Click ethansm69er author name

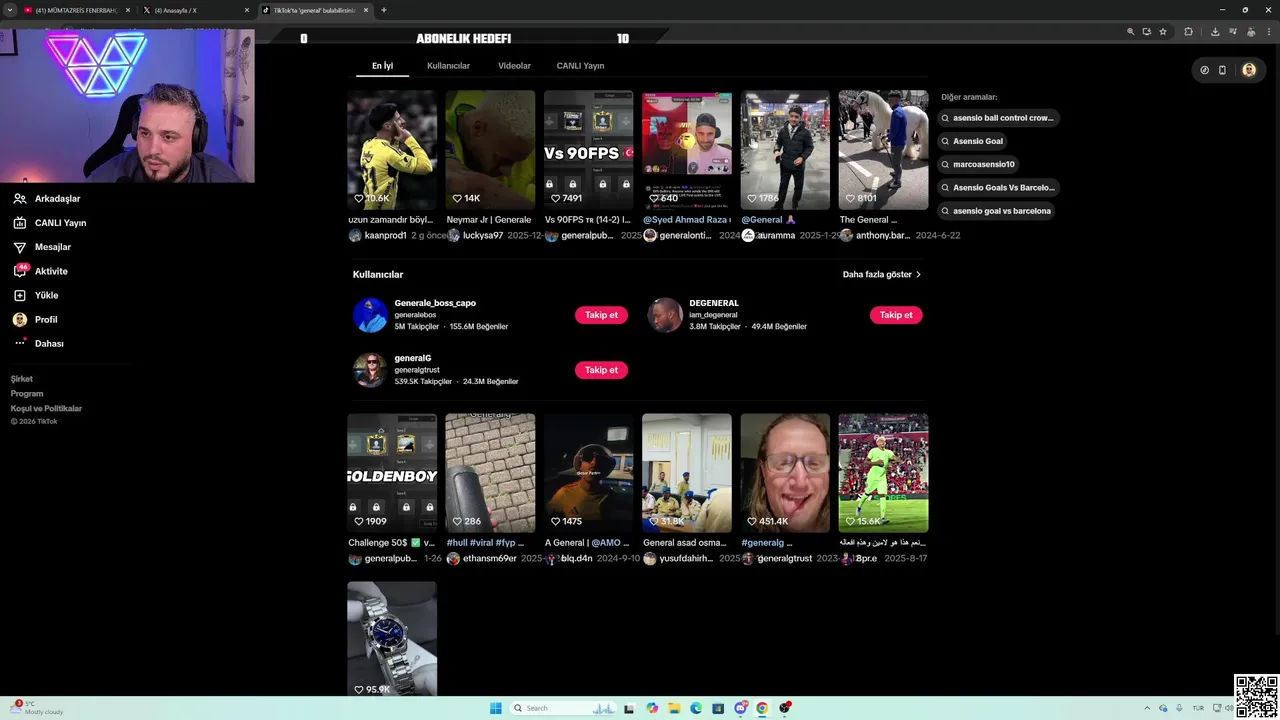coord(490,559)
